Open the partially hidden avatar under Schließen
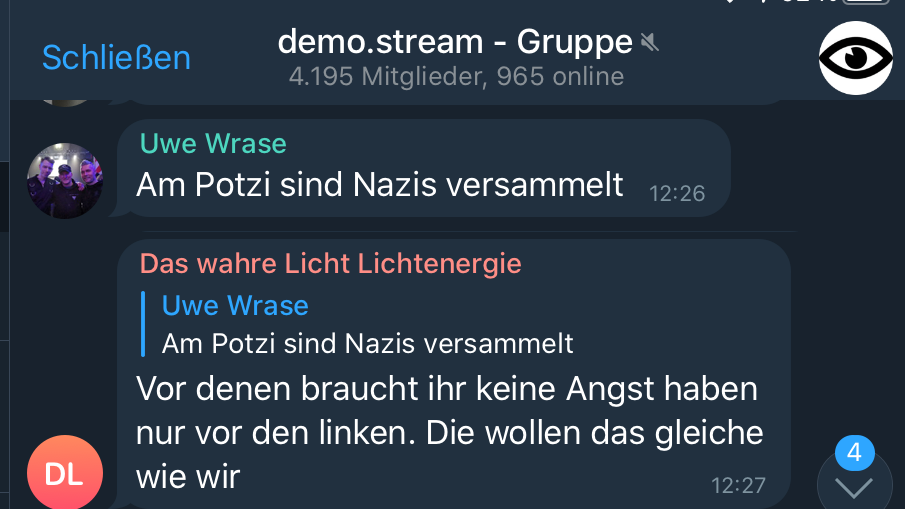 pos(65,103)
